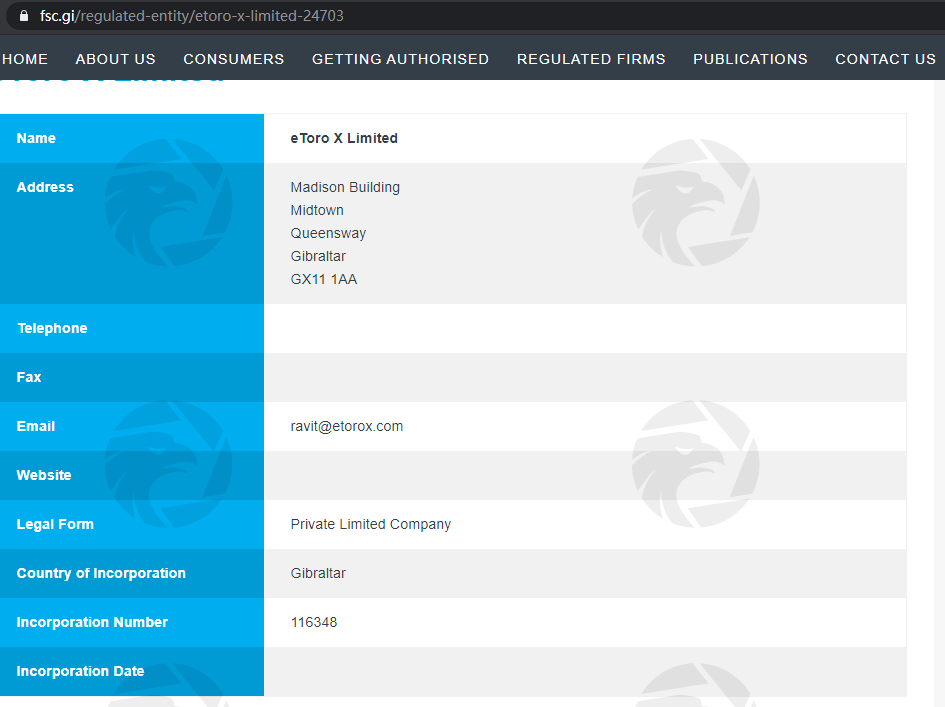
Task: Click the lock icon in address bar
Action: pyautogui.click(x=24, y=16)
